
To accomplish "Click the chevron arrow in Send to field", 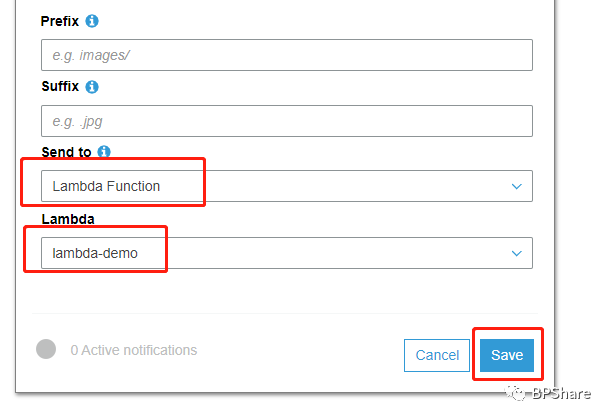I will pyautogui.click(x=517, y=186).
